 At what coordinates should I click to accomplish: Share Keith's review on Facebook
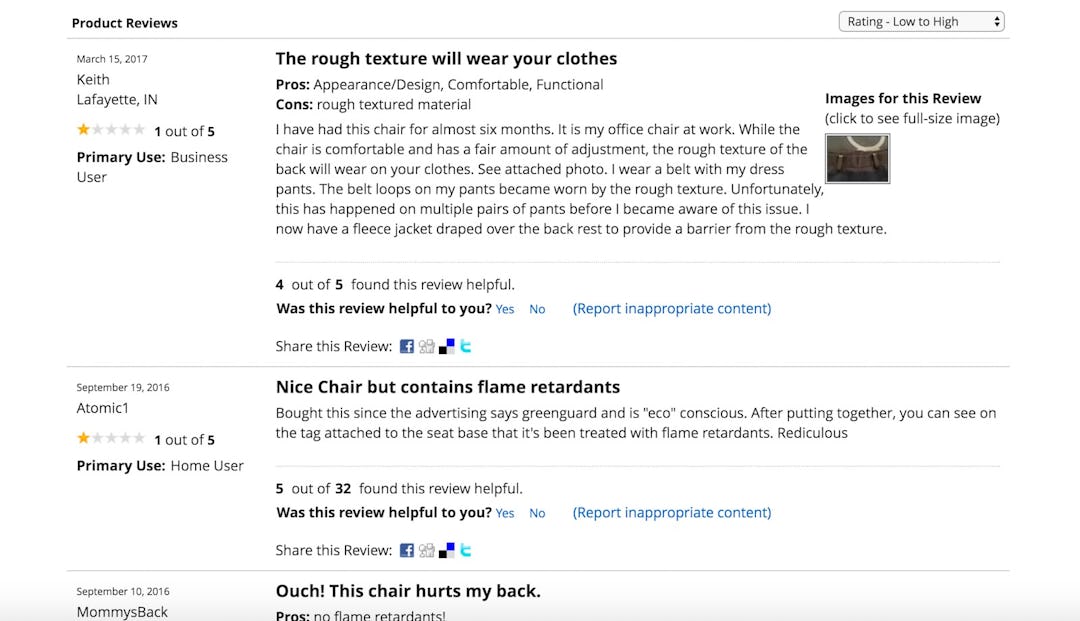(x=406, y=346)
